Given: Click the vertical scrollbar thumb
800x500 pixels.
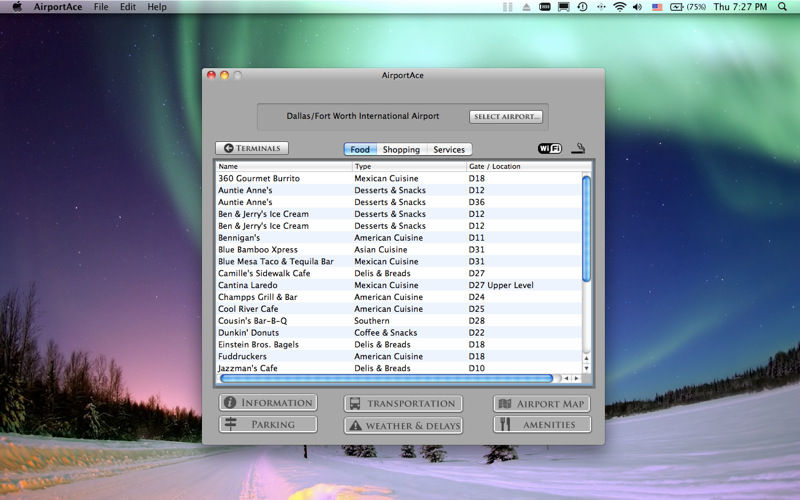Looking at the screenshot, I should coord(586,228).
